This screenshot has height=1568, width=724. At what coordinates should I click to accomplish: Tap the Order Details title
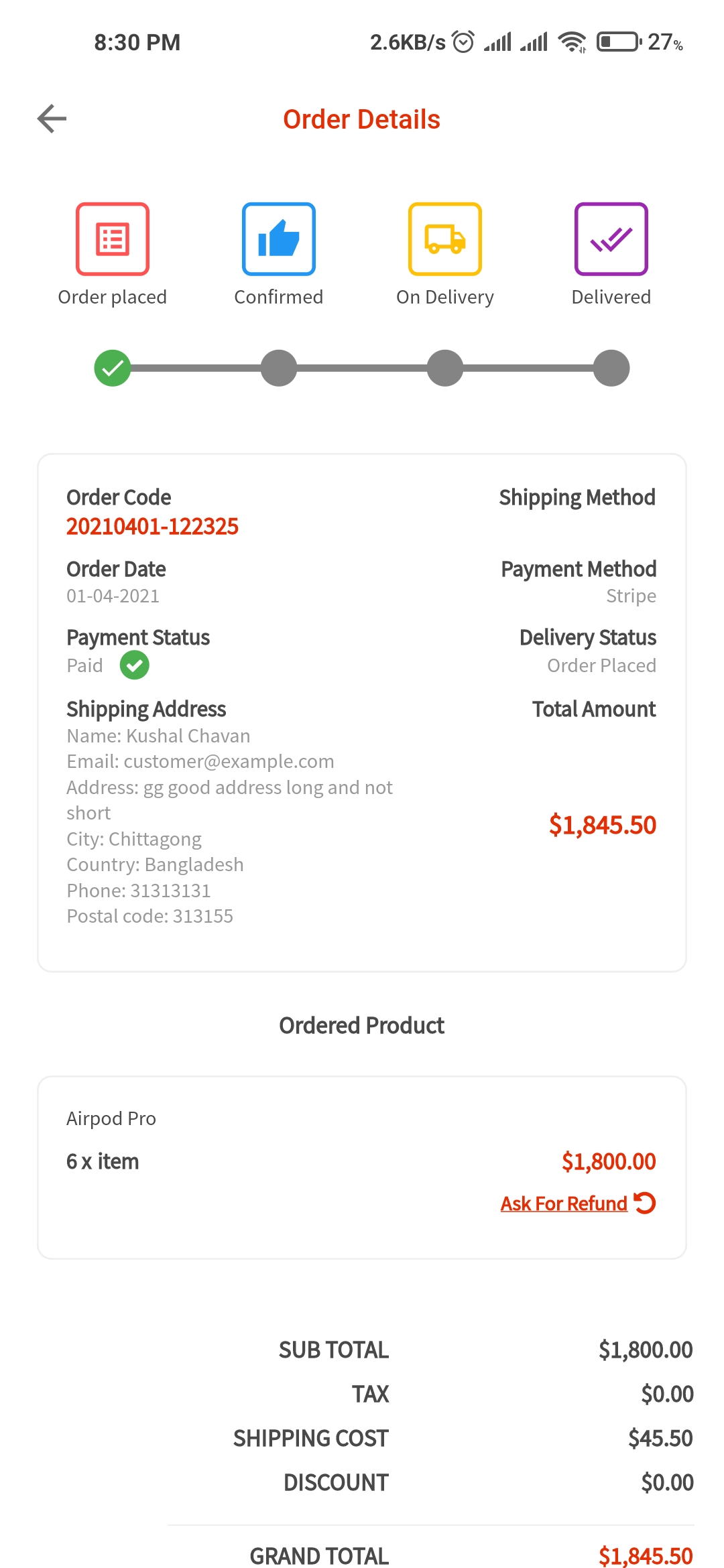click(361, 119)
